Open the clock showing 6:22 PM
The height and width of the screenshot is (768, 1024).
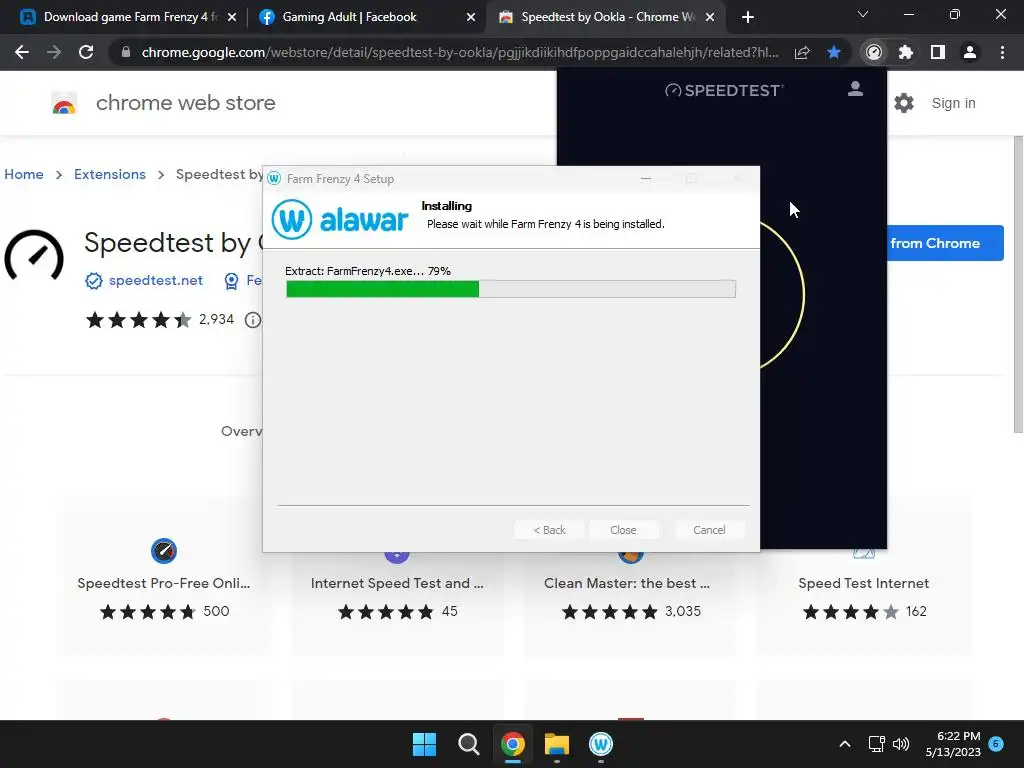tap(953, 744)
